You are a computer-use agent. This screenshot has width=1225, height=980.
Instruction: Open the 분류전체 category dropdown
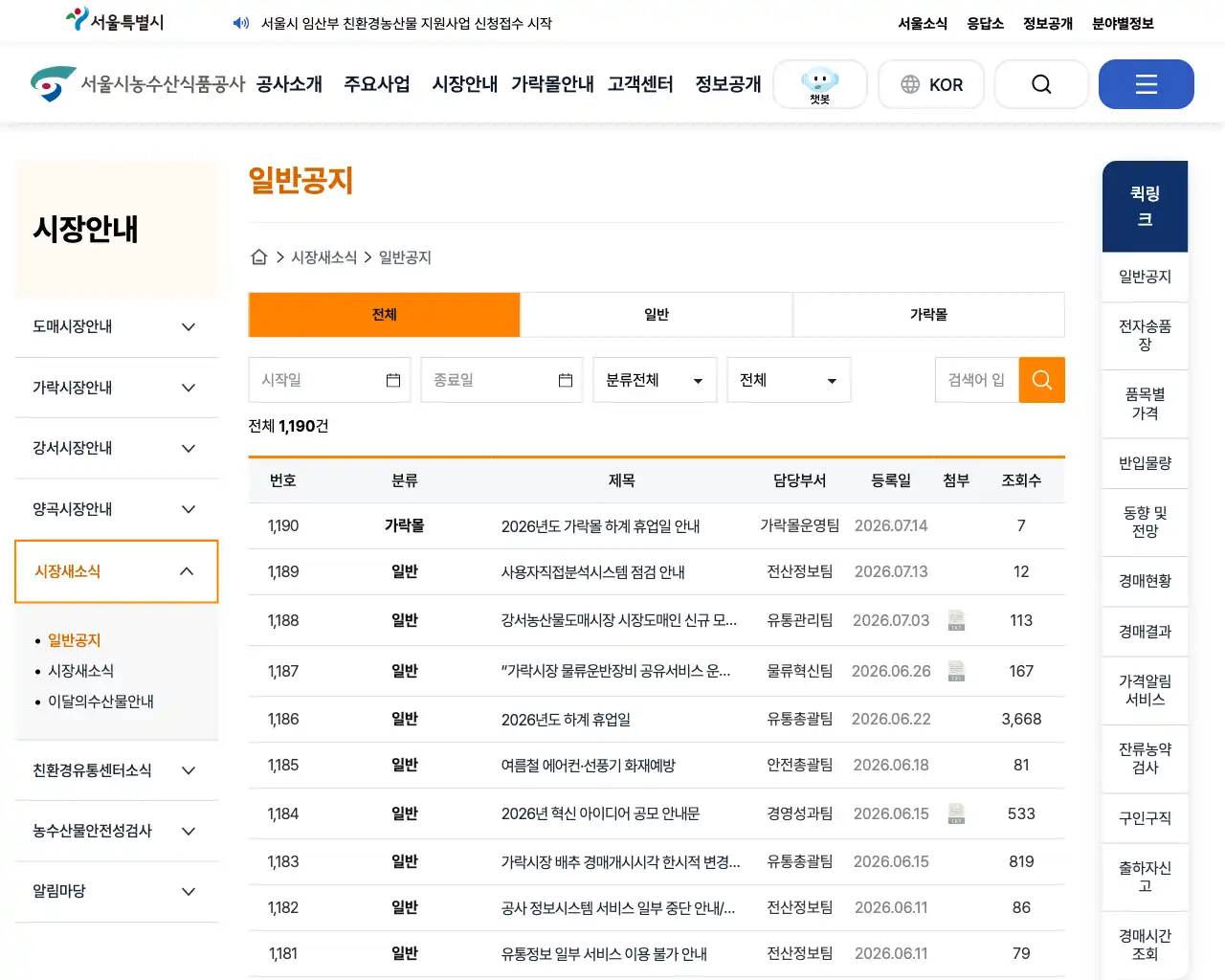tap(655, 380)
